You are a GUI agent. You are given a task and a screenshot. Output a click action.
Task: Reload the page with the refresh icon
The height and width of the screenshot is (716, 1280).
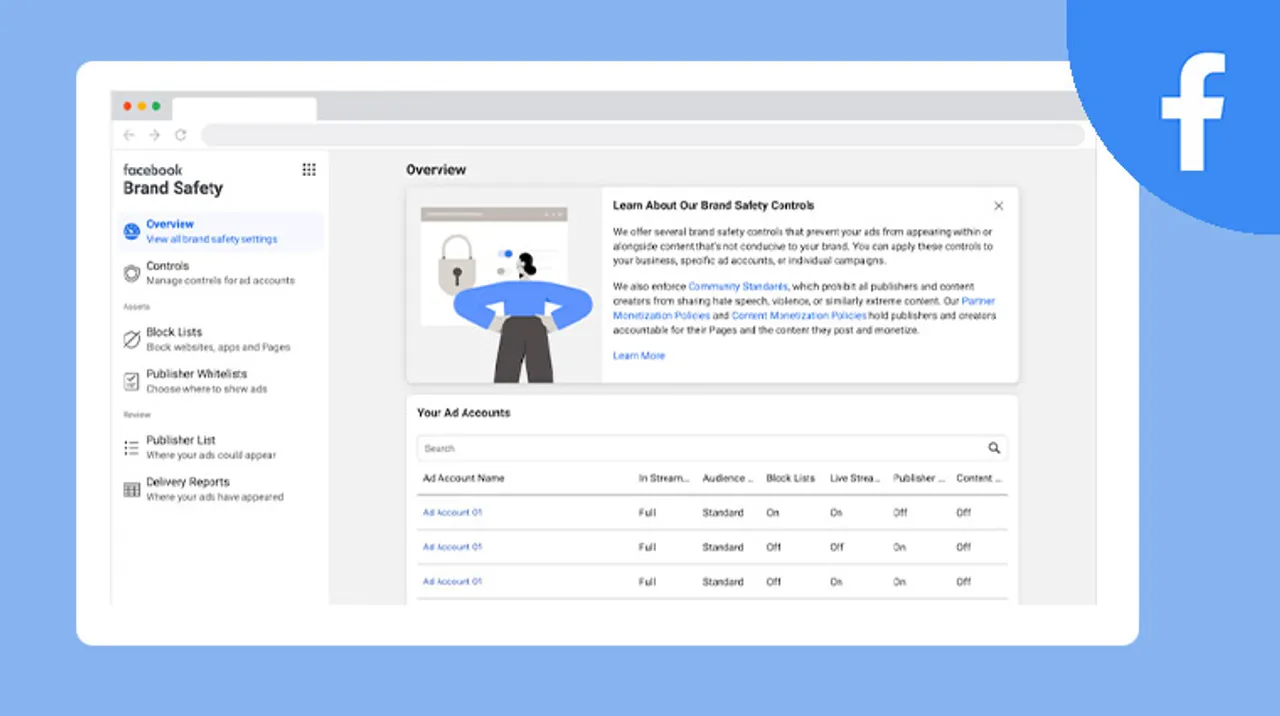181,135
